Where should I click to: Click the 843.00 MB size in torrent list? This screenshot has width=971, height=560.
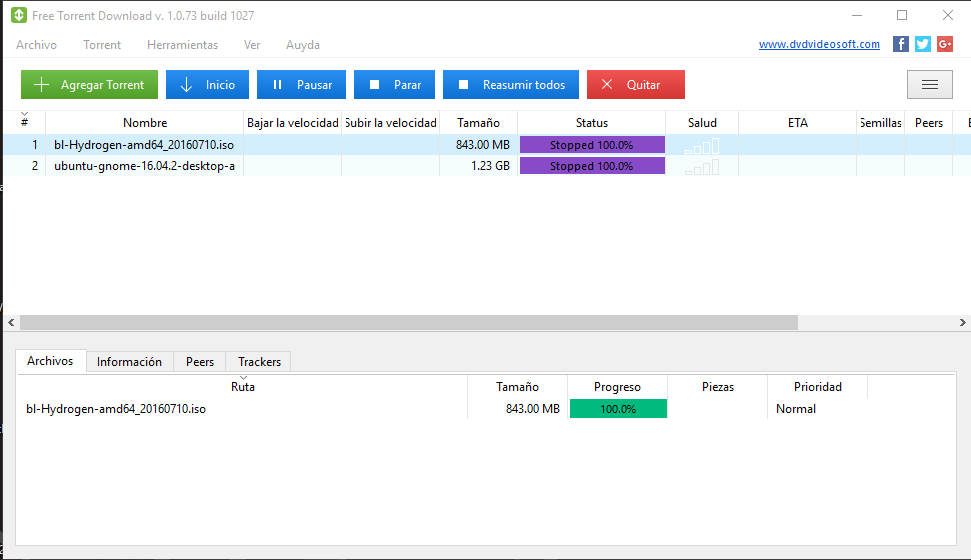point(482,145)
